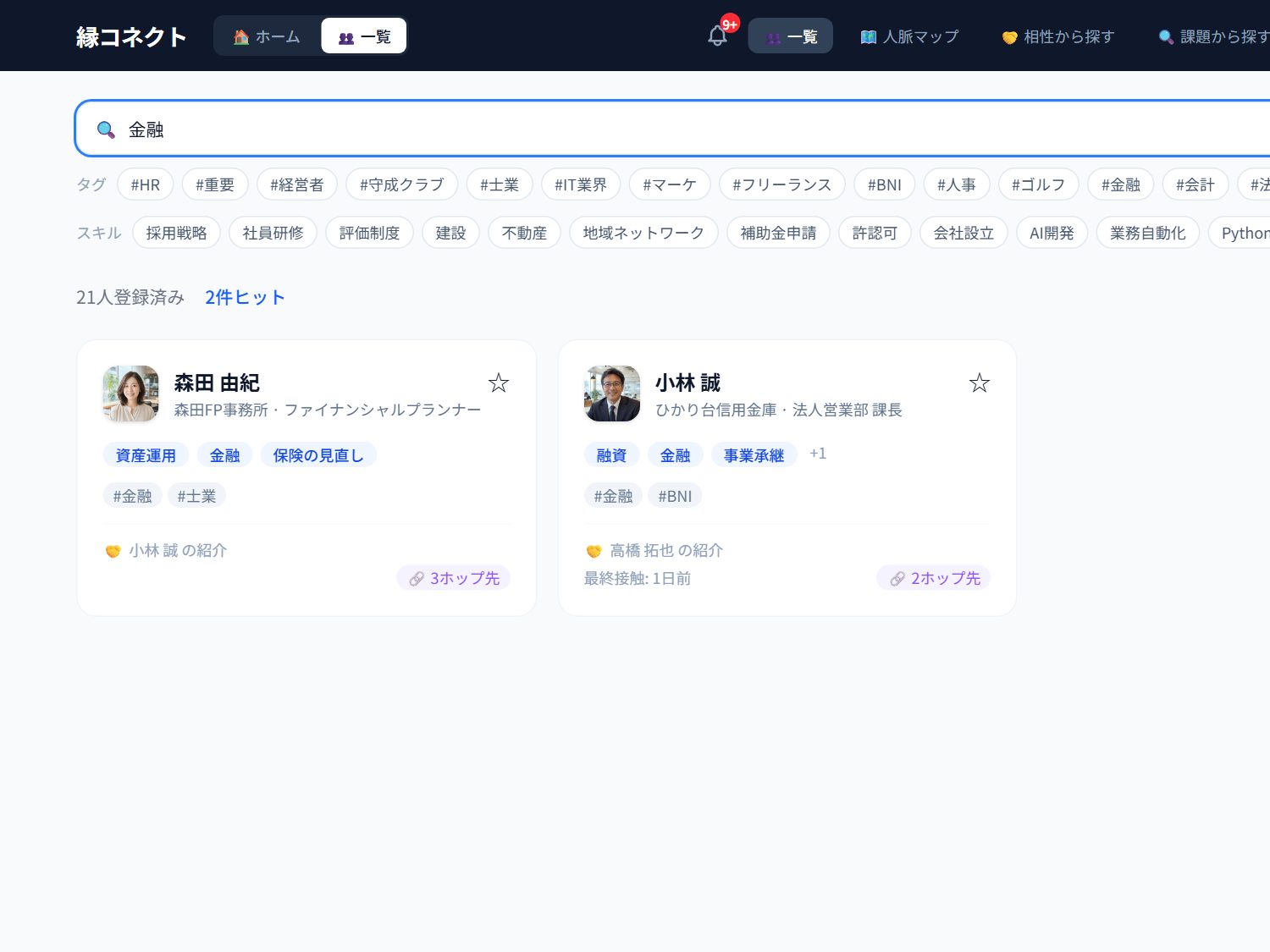
Task: Expand the +1 extra skills on 小林 card
Action: coord(818,454)
